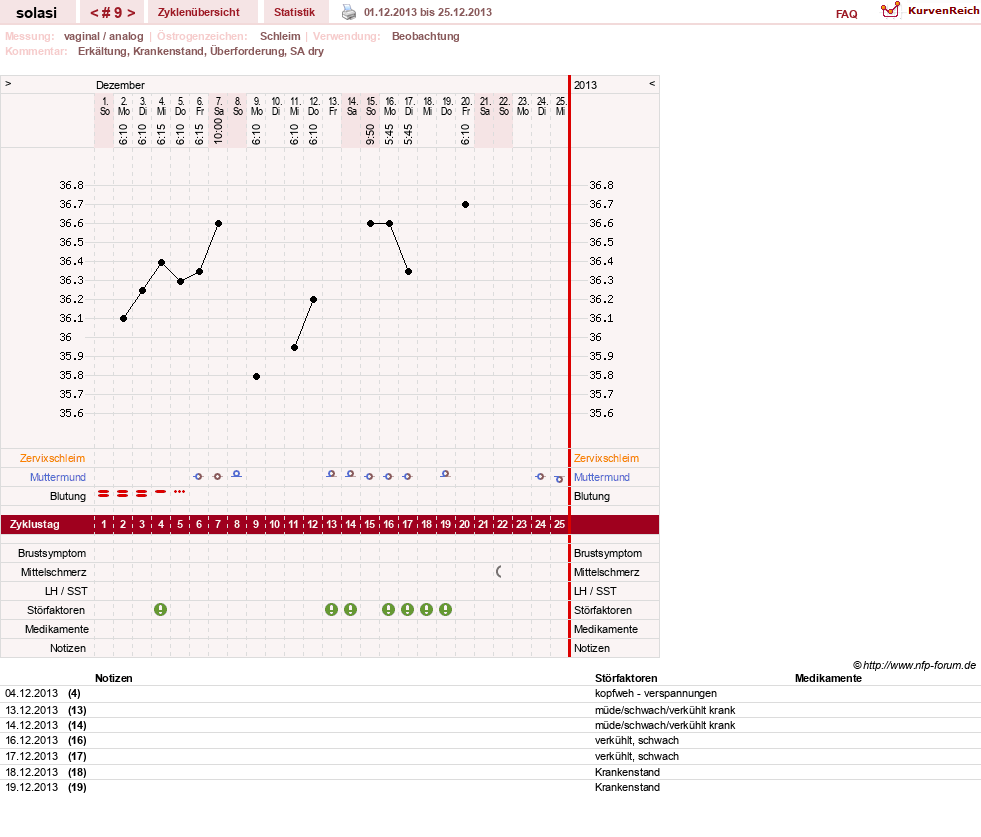This screenshot has width=981, height=837.
Task: Click the Störfaktoren alert on cycle day 16
Action: click(x=389, y=609)
